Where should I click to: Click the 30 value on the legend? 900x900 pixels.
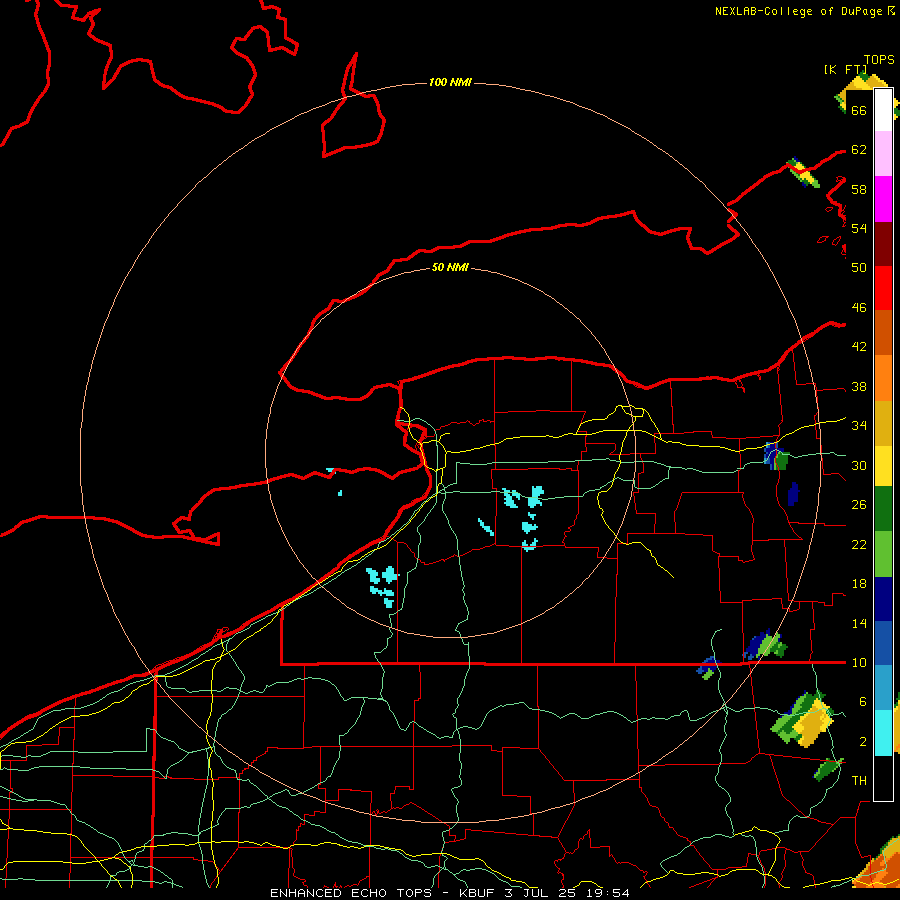(859, 465)
